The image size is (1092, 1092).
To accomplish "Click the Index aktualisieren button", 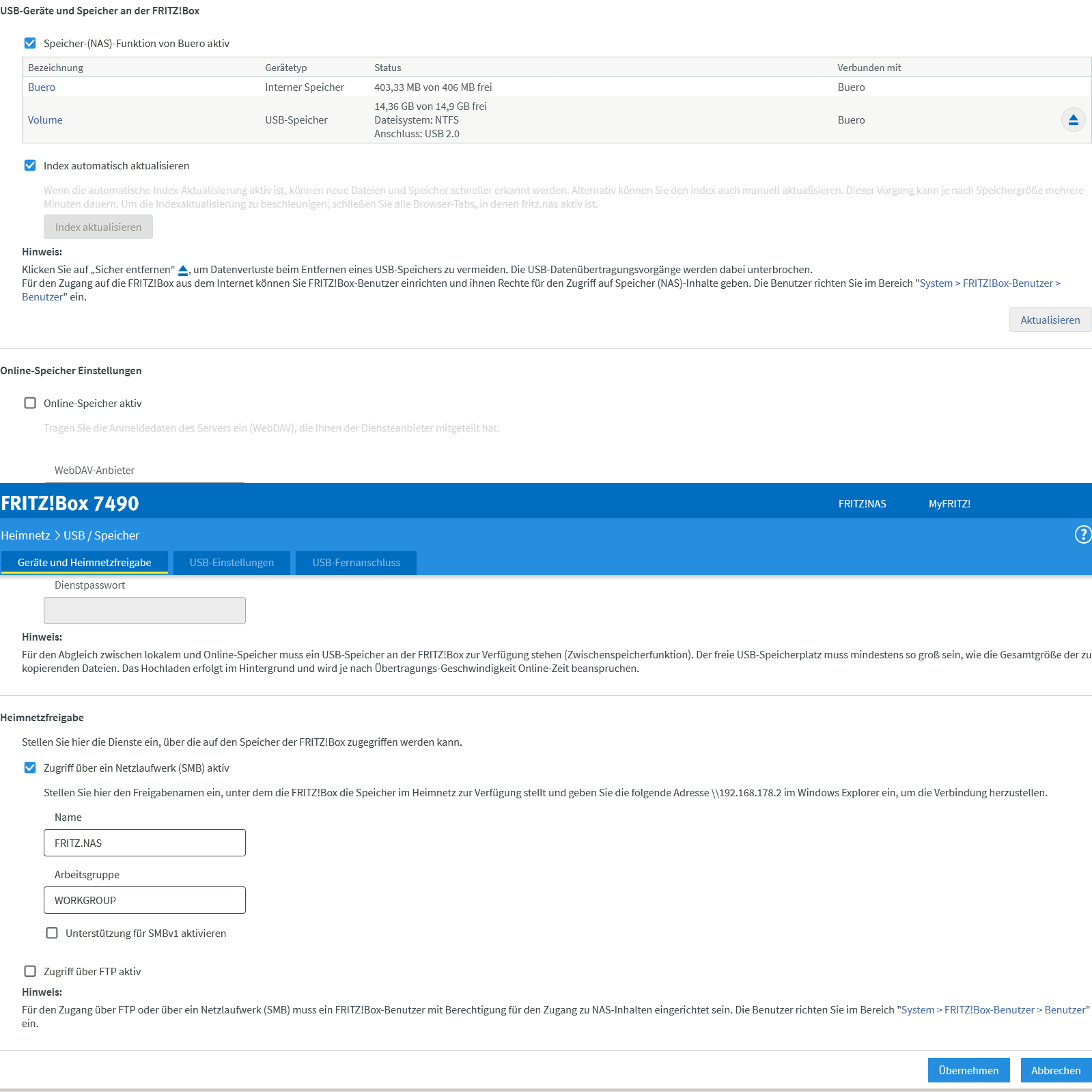I will (x=98, y=227).
